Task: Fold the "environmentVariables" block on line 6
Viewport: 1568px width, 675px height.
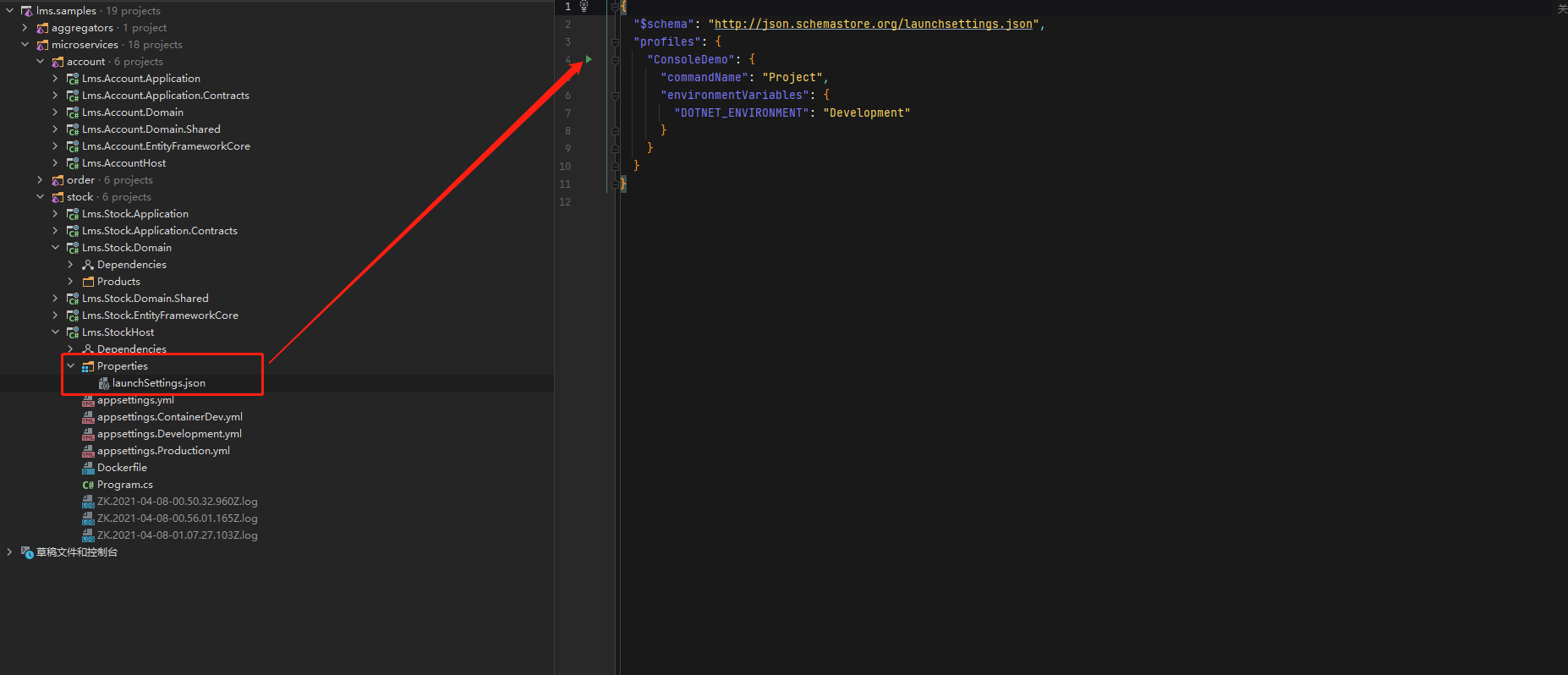Action: [615, 95]
